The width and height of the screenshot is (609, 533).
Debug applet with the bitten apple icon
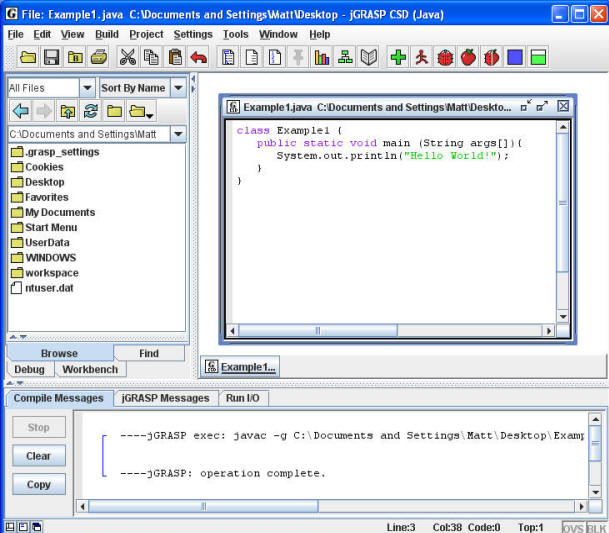[x=492, y=57]
